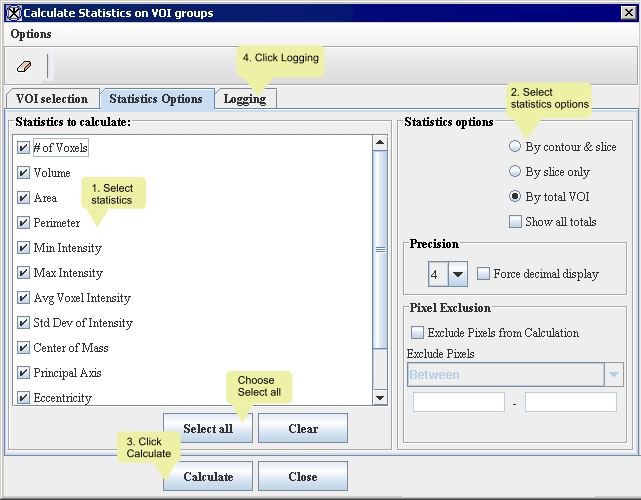Viewport: 641px width, 500px height.
Task: Enable Force decimal display
Action: pos(484,274)
